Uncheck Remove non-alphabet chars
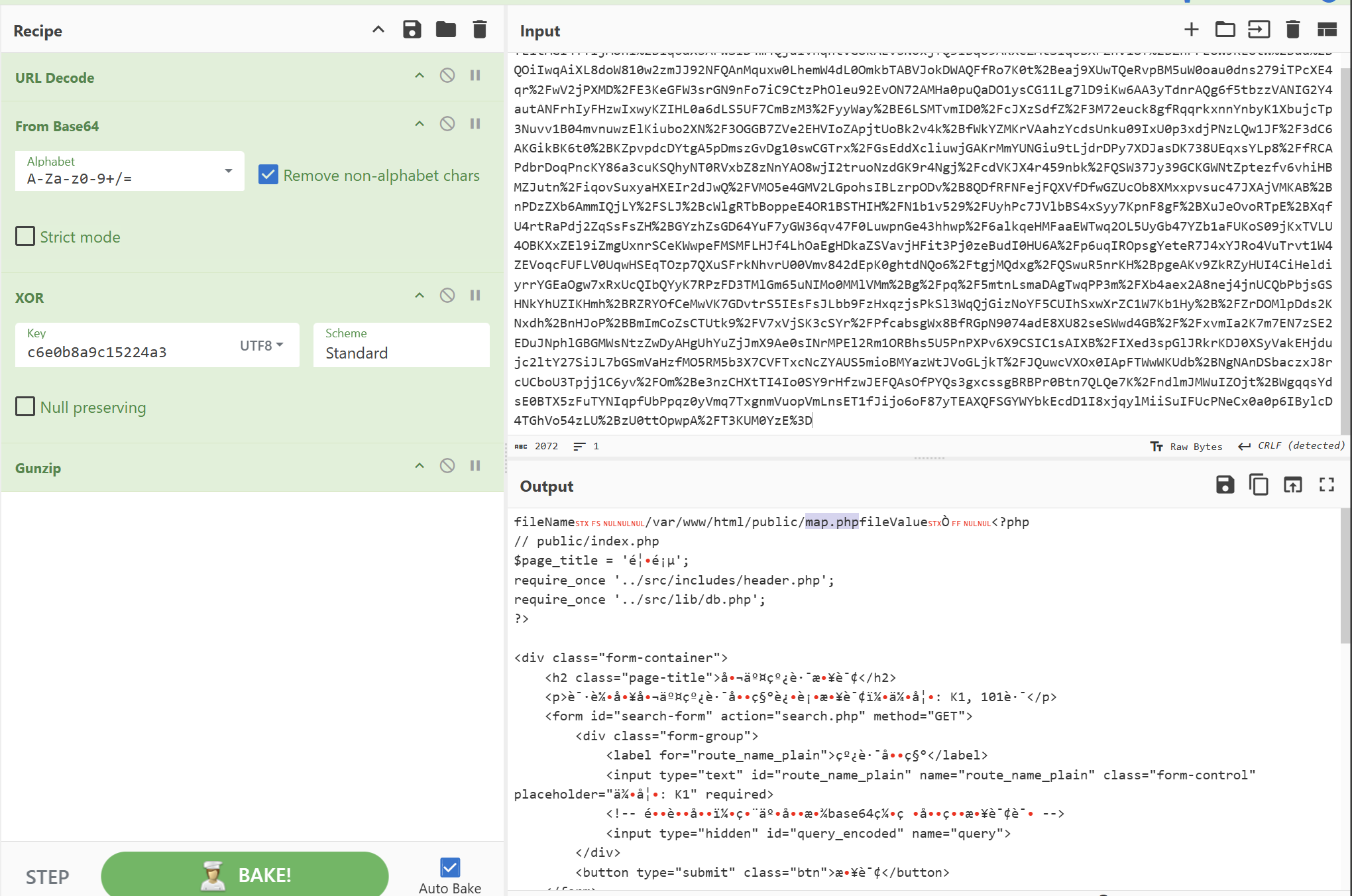Viewport: 1352px width, 896px height. 268,175
